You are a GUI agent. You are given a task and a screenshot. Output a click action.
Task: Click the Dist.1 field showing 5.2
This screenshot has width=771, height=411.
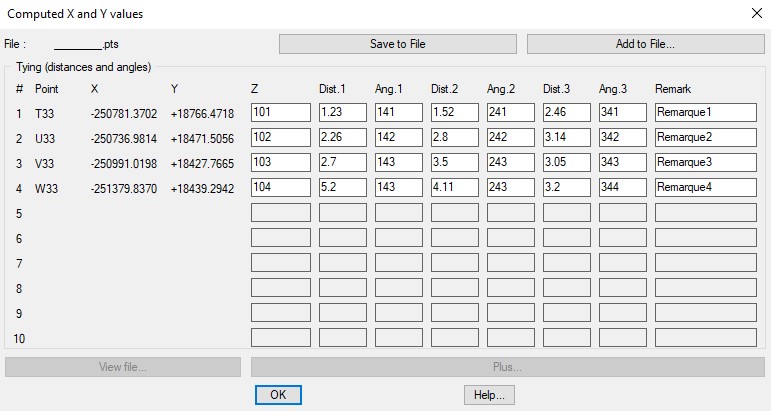pos(343,187)
